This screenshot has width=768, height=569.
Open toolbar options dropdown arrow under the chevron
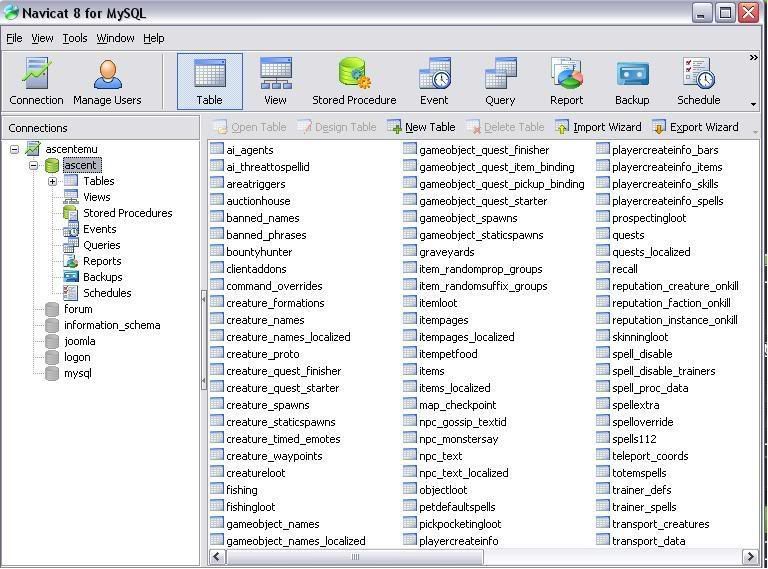pyautogui.click(x=753, y=104)
